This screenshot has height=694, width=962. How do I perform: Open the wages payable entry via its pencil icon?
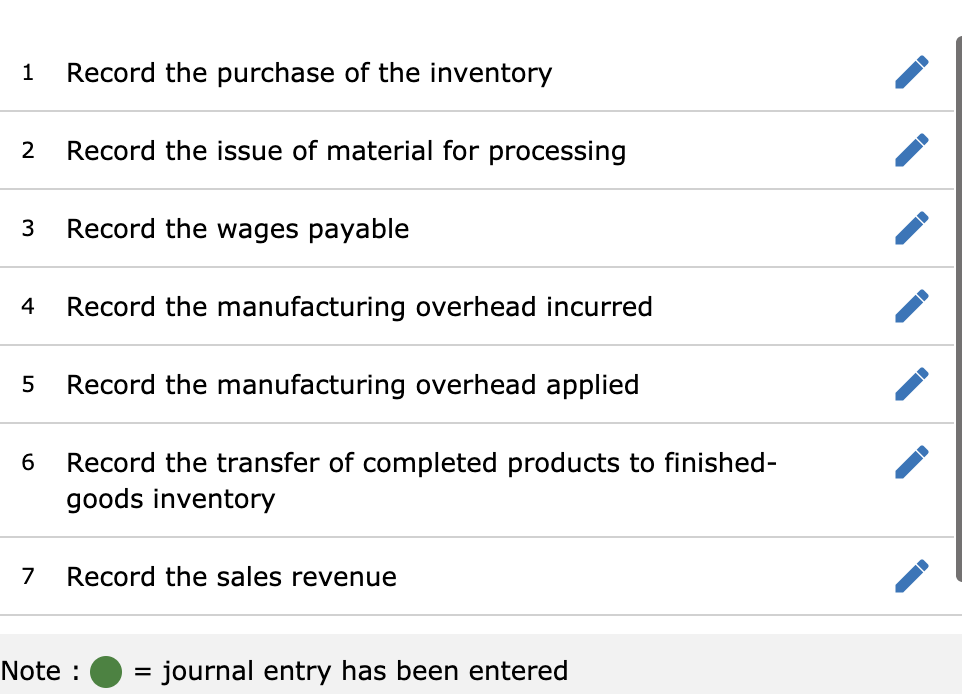click(x=912, y=228)
